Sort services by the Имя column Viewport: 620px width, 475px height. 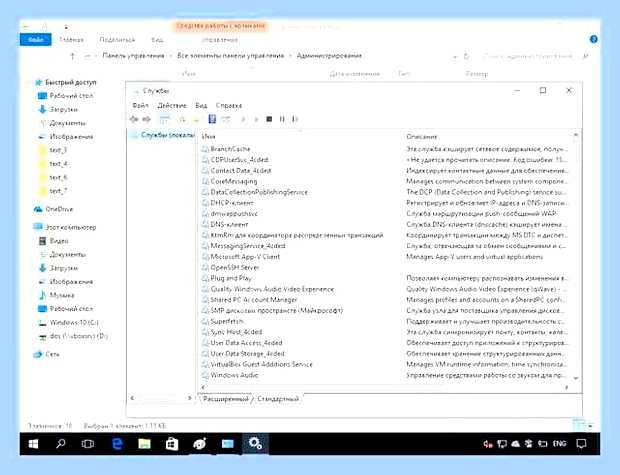208,136
